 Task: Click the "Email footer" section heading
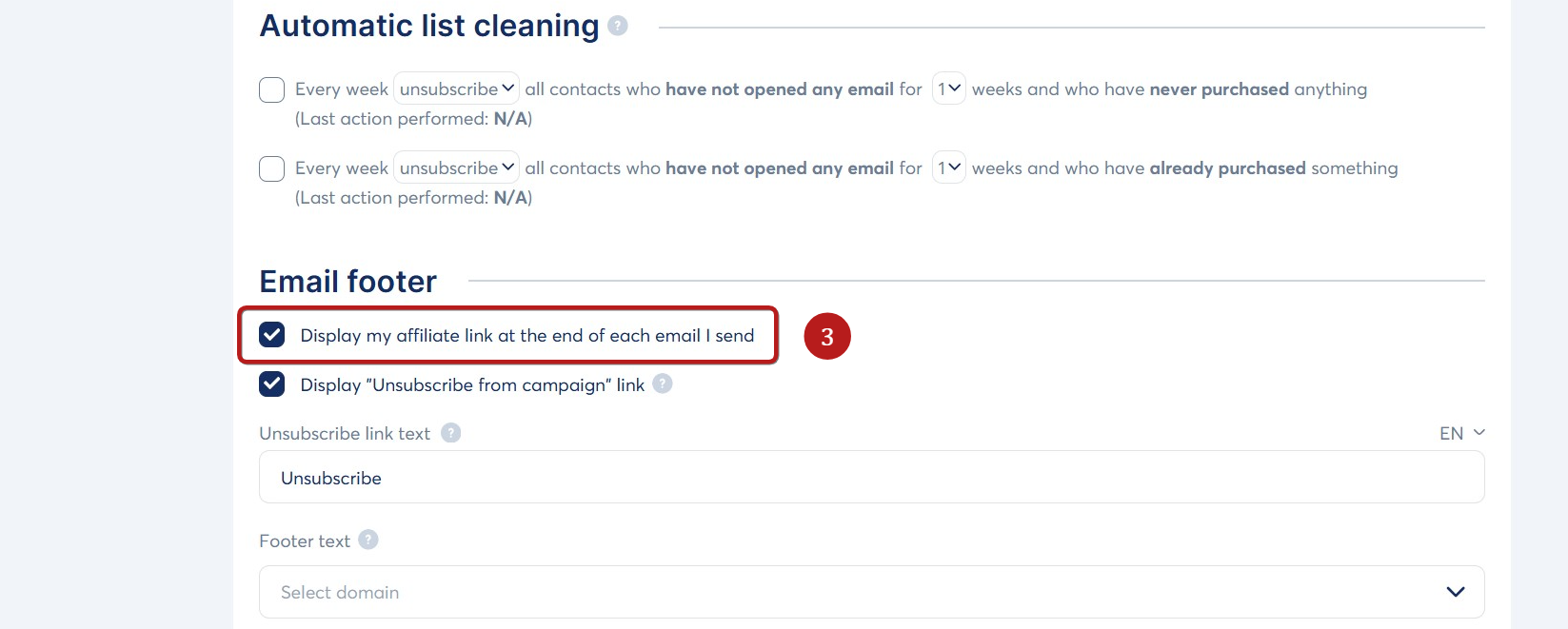click(347, 281)
